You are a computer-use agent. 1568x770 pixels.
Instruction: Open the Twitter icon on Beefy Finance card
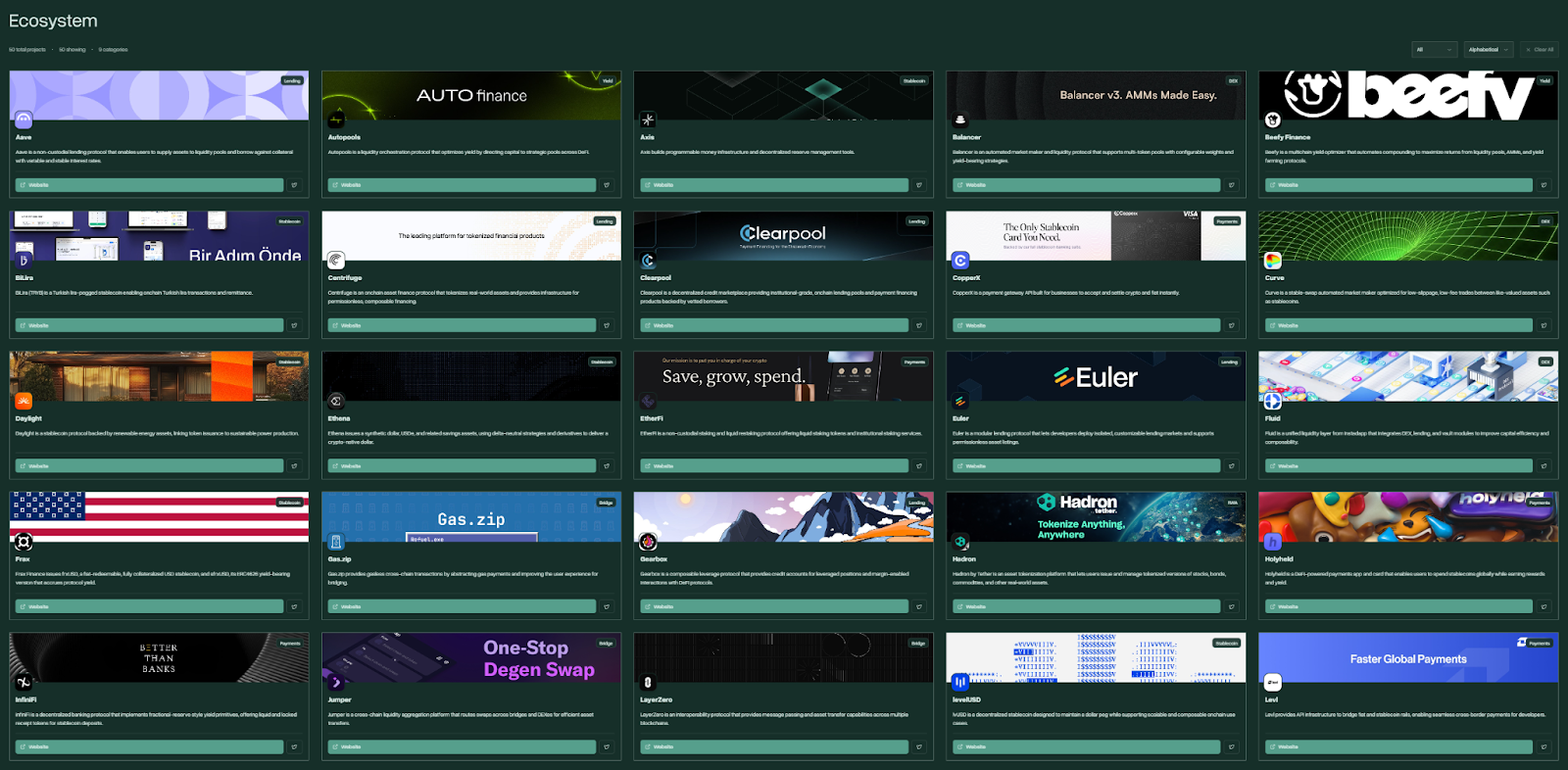click(1543, 185)
